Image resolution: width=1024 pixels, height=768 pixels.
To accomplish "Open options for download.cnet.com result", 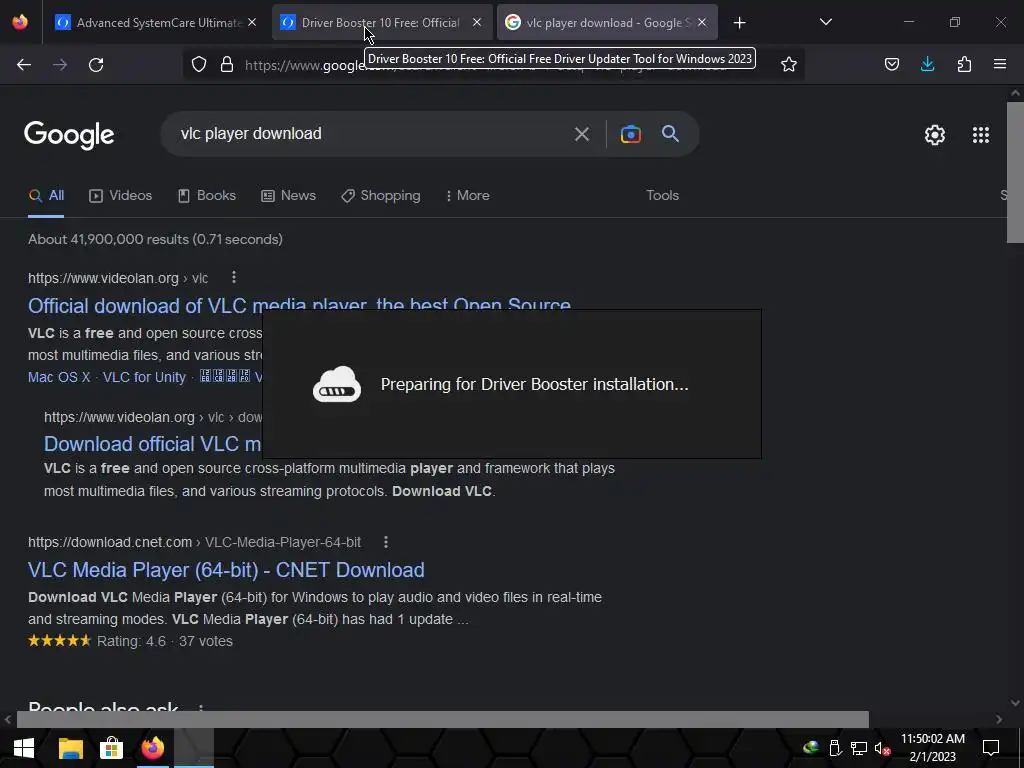I will tap(386, 542).
